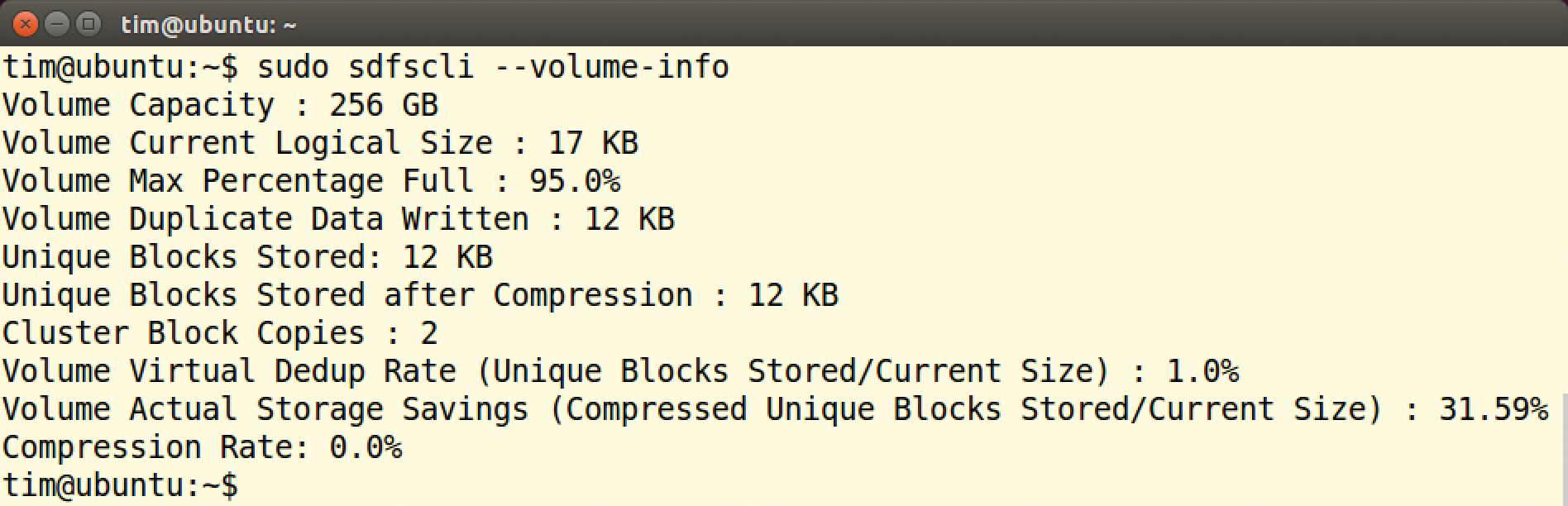The image size is (1568, 506).
Task: Click the words "after Compression" in the output
Action: pyautogui.click(x=538, y=295)
